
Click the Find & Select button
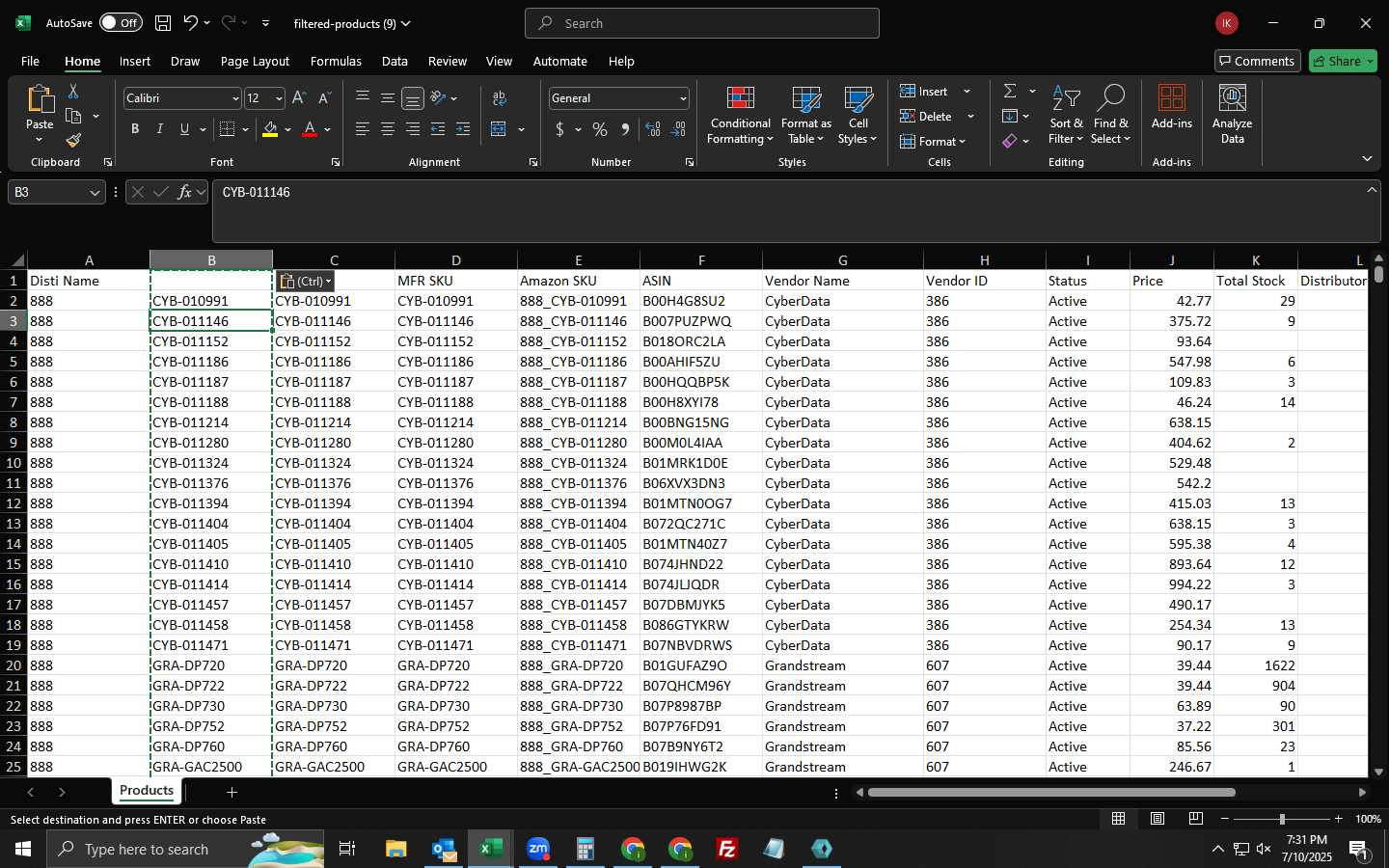click(1111, 114)
